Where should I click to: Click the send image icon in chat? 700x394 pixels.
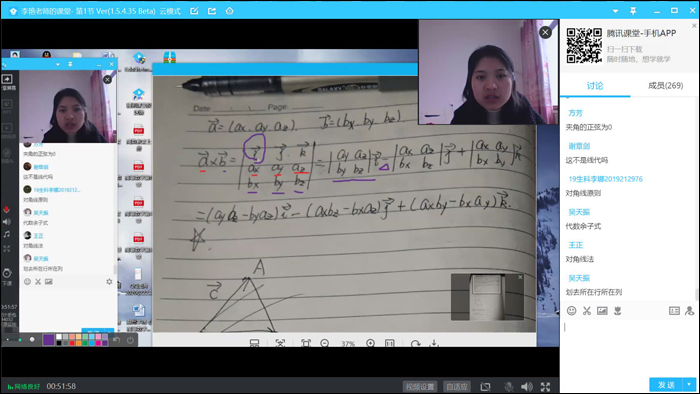[x=602, y=311]
